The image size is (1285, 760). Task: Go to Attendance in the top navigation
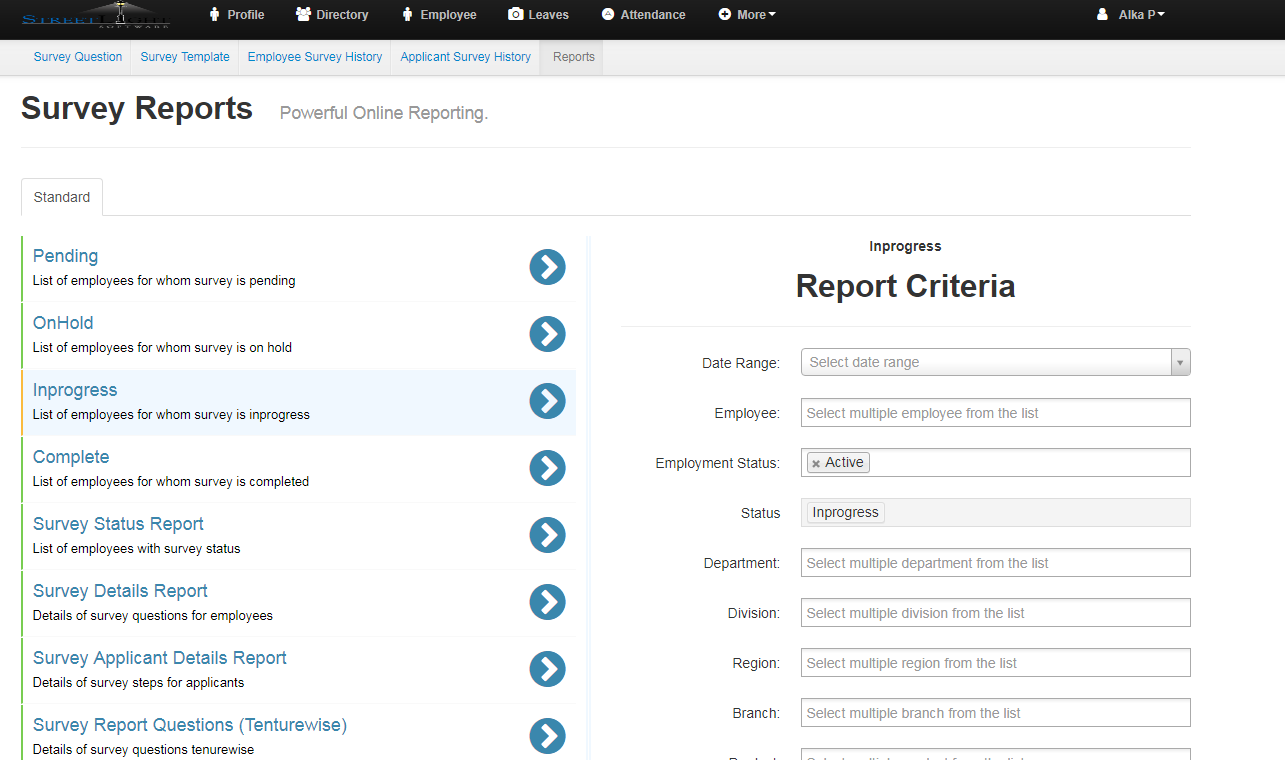[x=643, y=15]
